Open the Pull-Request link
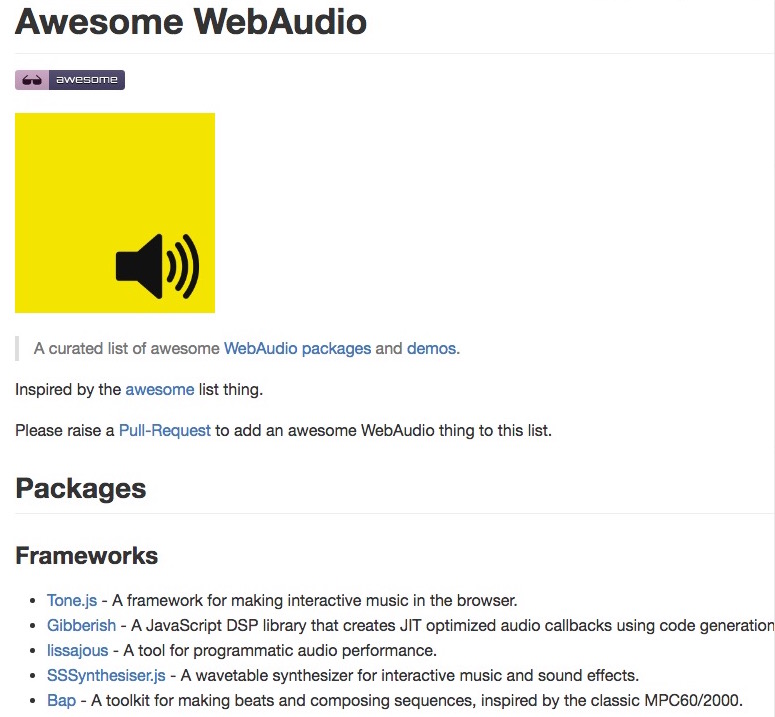 point(165,430)
